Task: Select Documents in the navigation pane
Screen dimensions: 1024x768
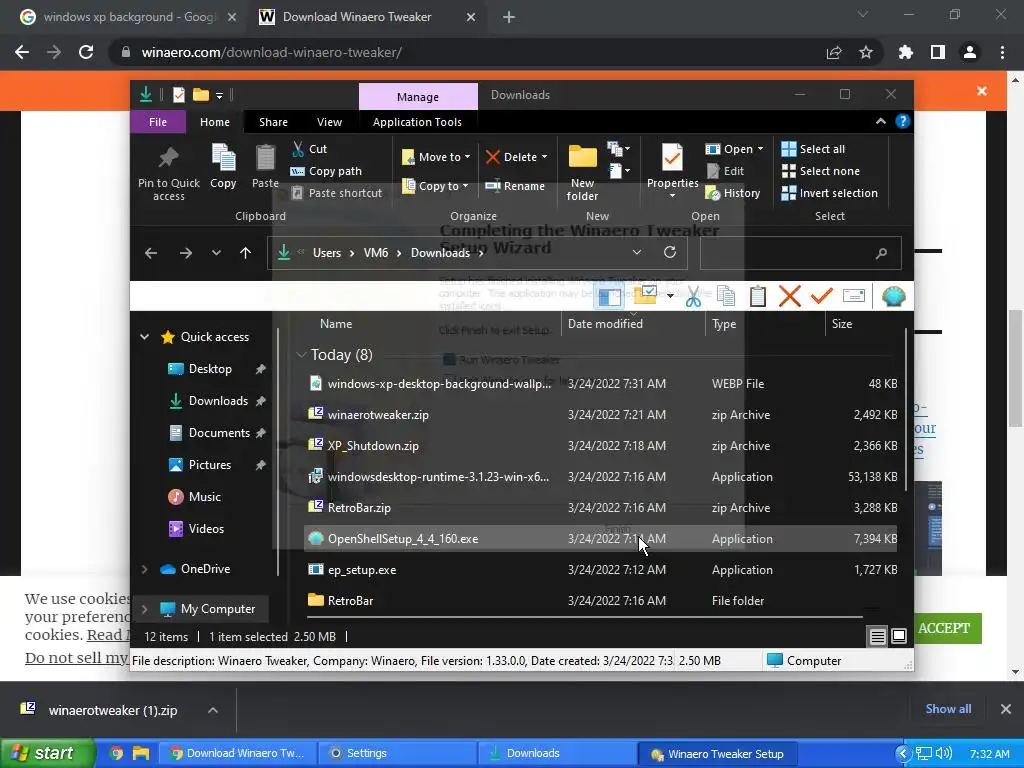Action: [x=219, y=433]
